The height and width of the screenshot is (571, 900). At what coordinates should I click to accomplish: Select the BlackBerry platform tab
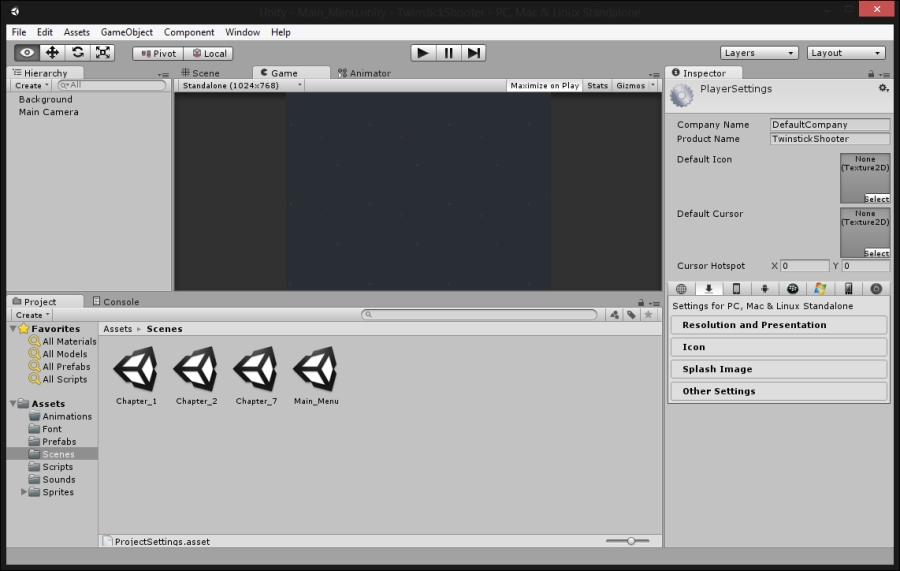coord(793,289)
